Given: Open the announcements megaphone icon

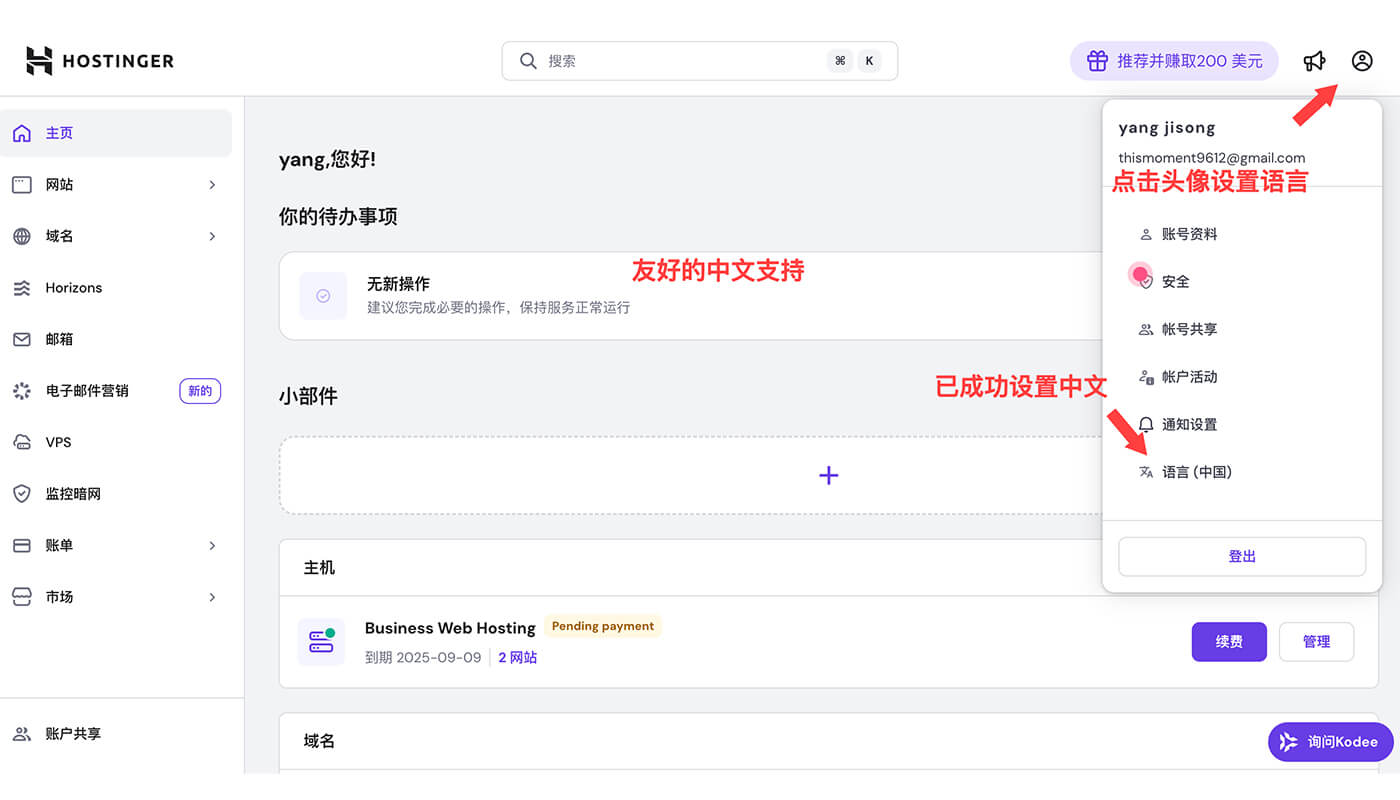Looking at the screenshot, I should pyautogui.click(x=1314, y=61).
